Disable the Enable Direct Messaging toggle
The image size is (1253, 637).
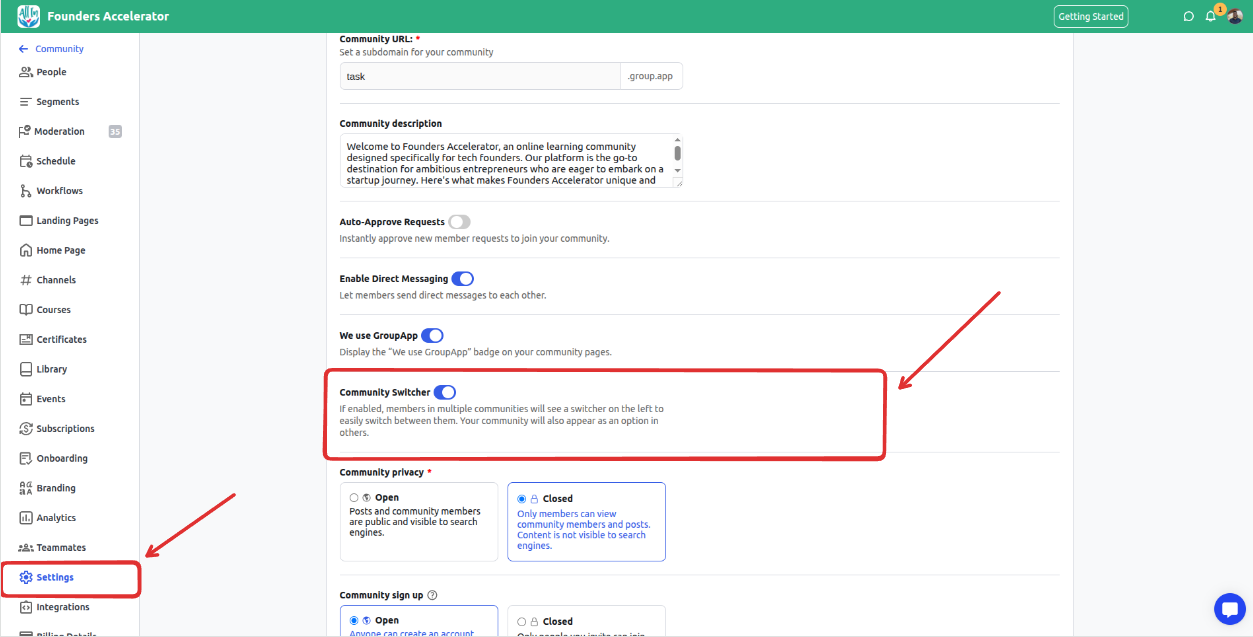(463, 279)
